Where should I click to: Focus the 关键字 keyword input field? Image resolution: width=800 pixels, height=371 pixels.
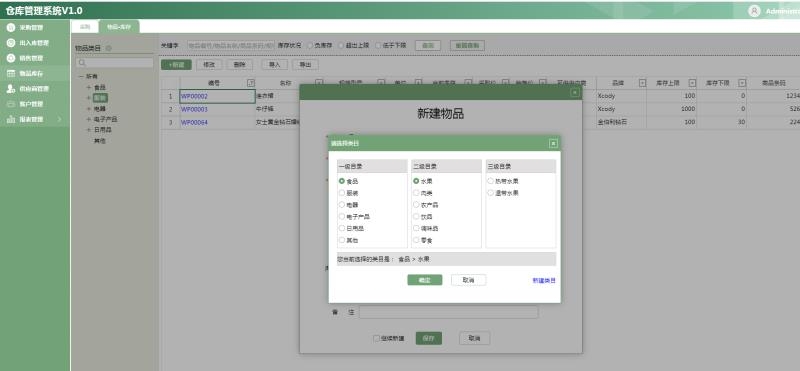coord(231,45)
